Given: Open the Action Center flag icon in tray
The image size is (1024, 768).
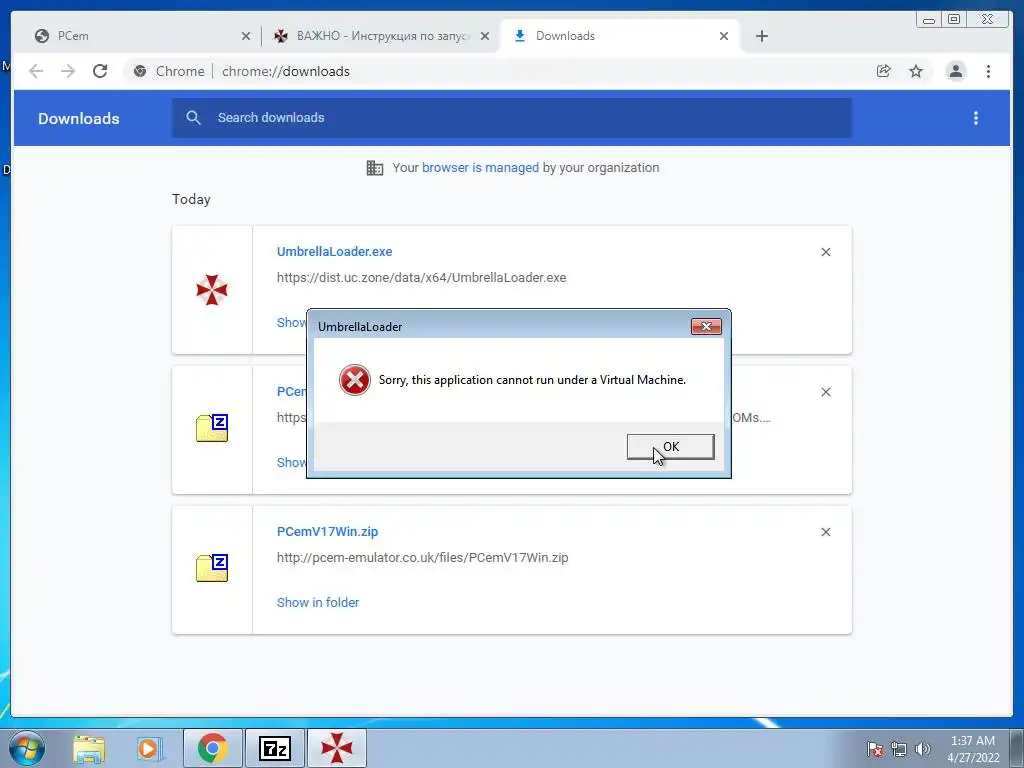Looking at the screenshot, I should pyautogui.click(x=874, y=749).
